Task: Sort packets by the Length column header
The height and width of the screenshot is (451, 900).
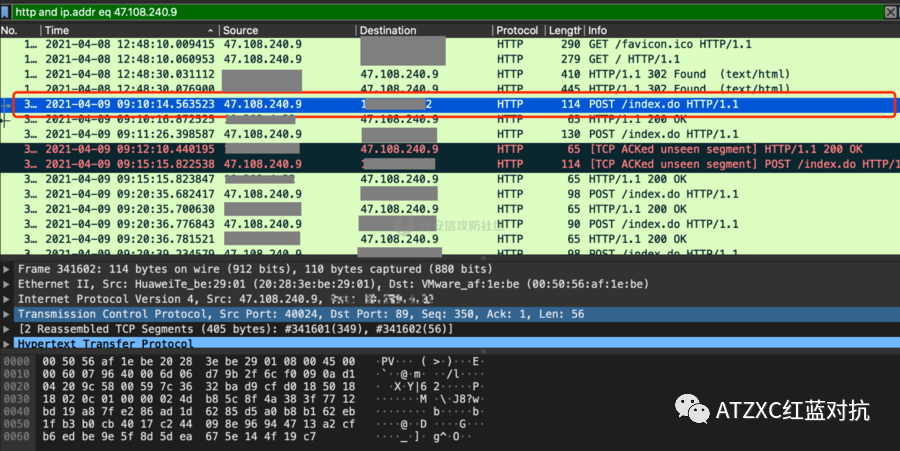Action: click(x=565, y=30)
